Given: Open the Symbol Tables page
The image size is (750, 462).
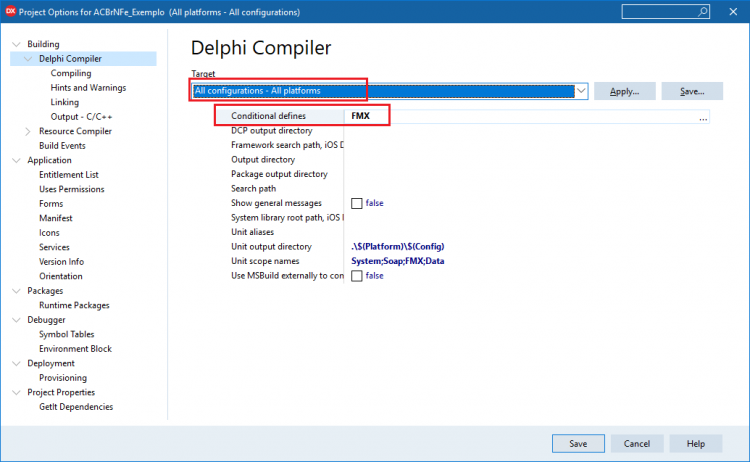Looking at the screenshot, I should tap(66, 334).
